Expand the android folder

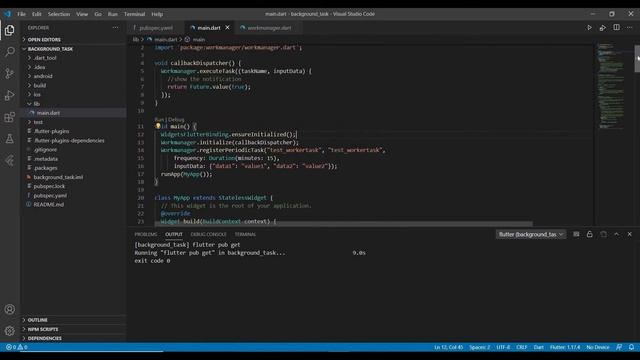click(73, 76)
